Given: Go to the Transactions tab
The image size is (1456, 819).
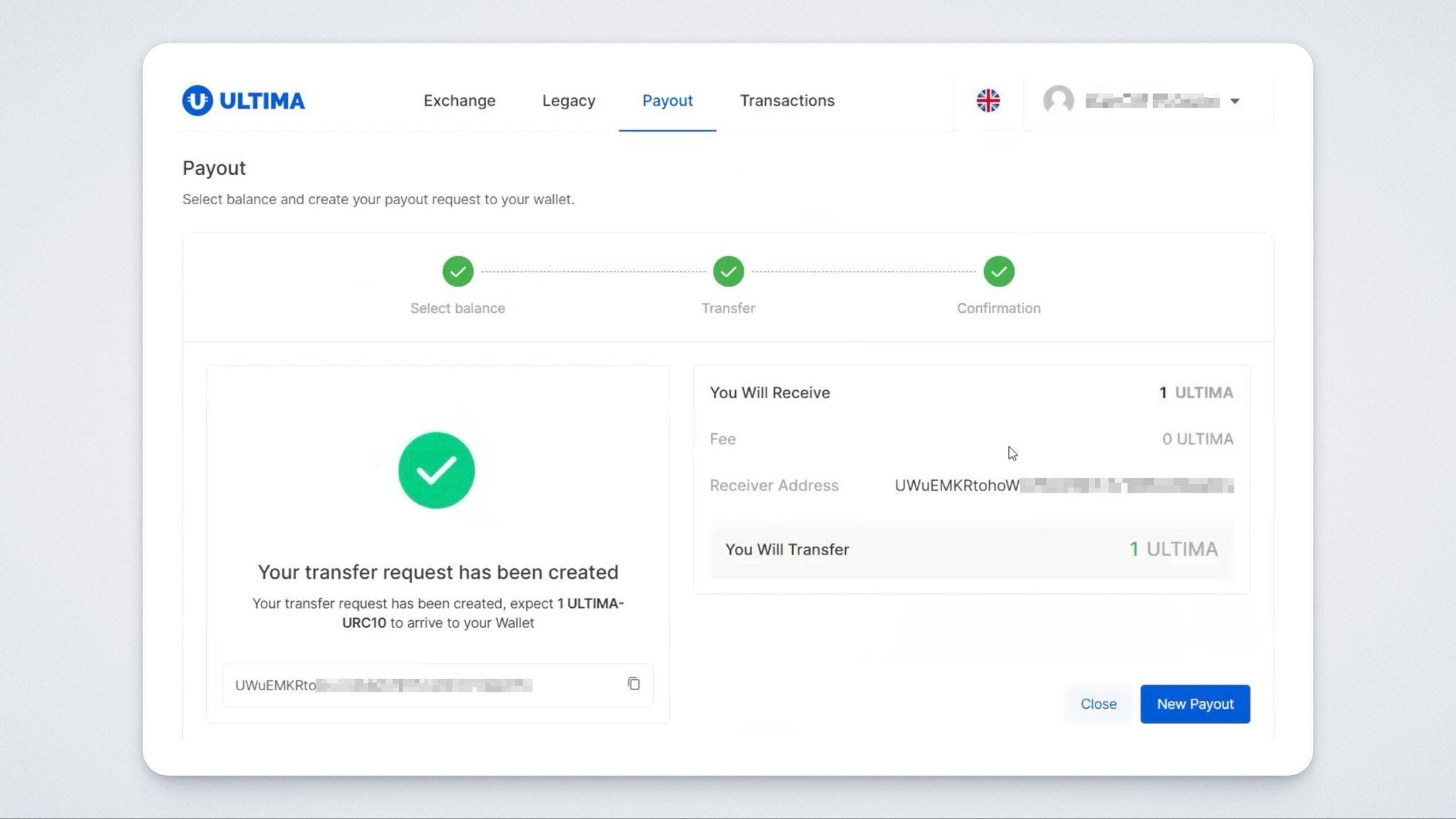Looking at the screenshot, I should tap(786, 100).
